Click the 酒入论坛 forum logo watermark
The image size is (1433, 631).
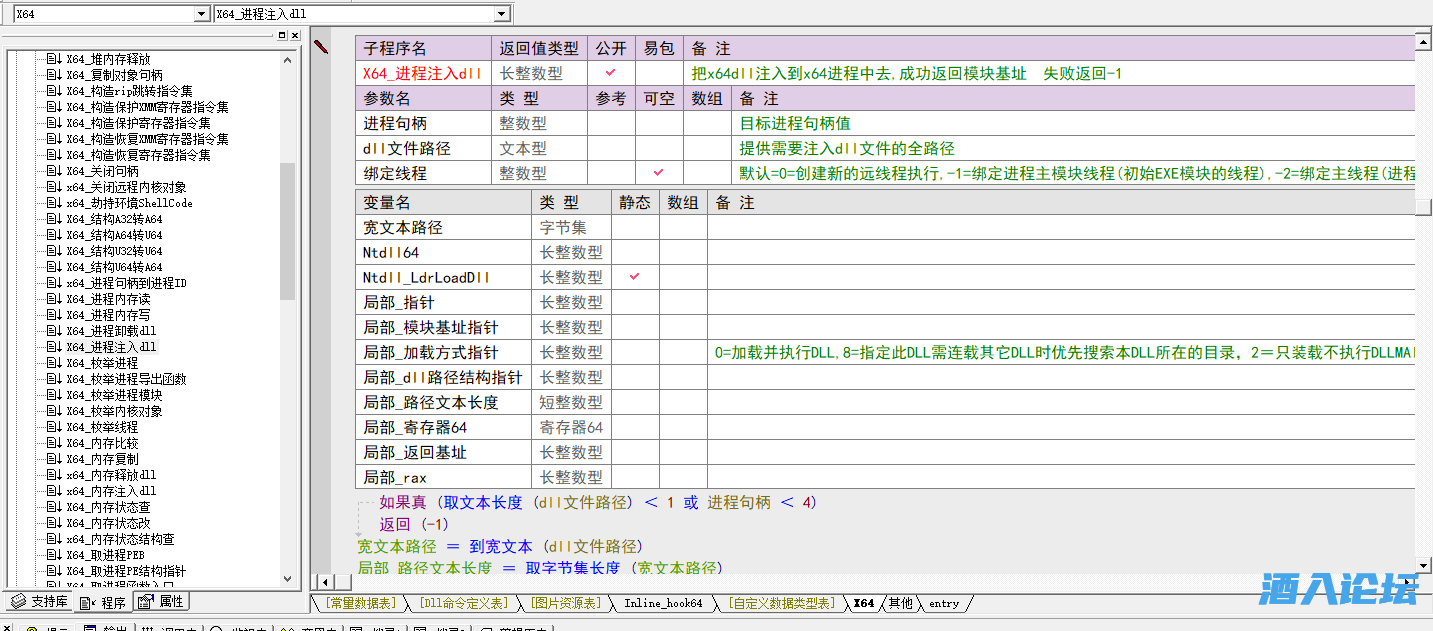(1338, 589)
